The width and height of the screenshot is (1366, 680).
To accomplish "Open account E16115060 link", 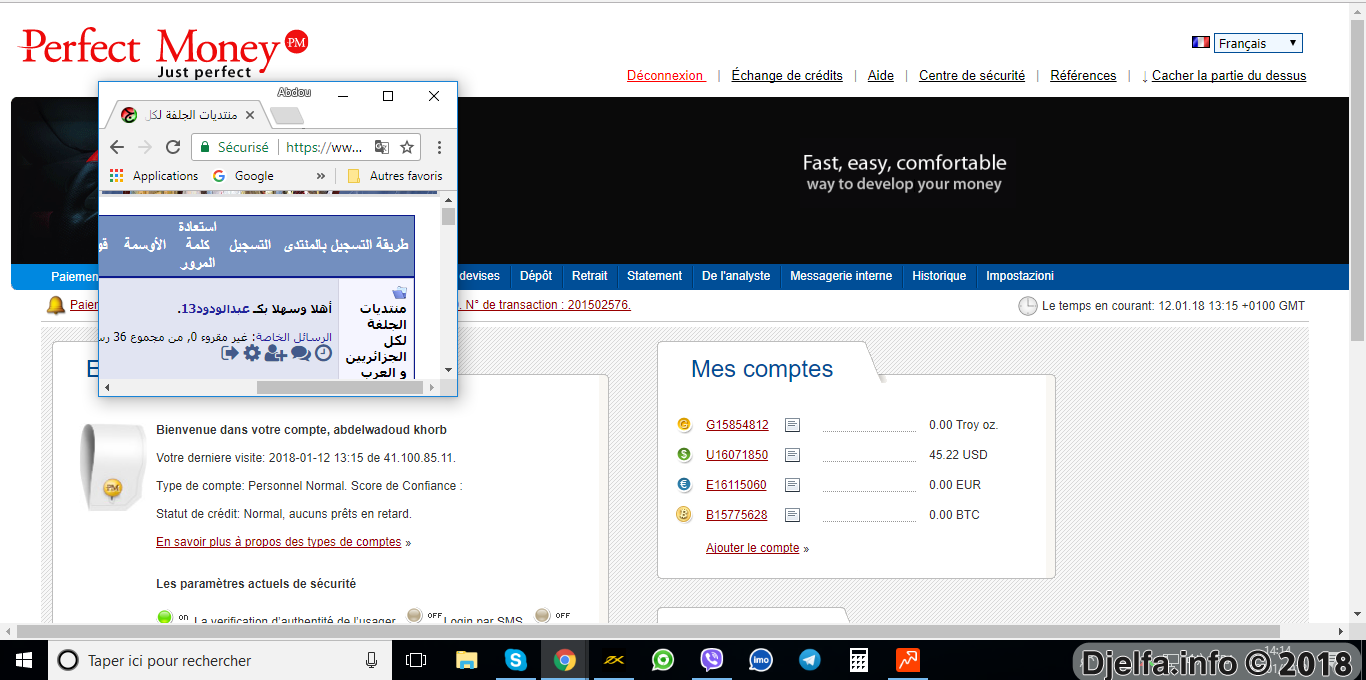I will click(736, 485).
